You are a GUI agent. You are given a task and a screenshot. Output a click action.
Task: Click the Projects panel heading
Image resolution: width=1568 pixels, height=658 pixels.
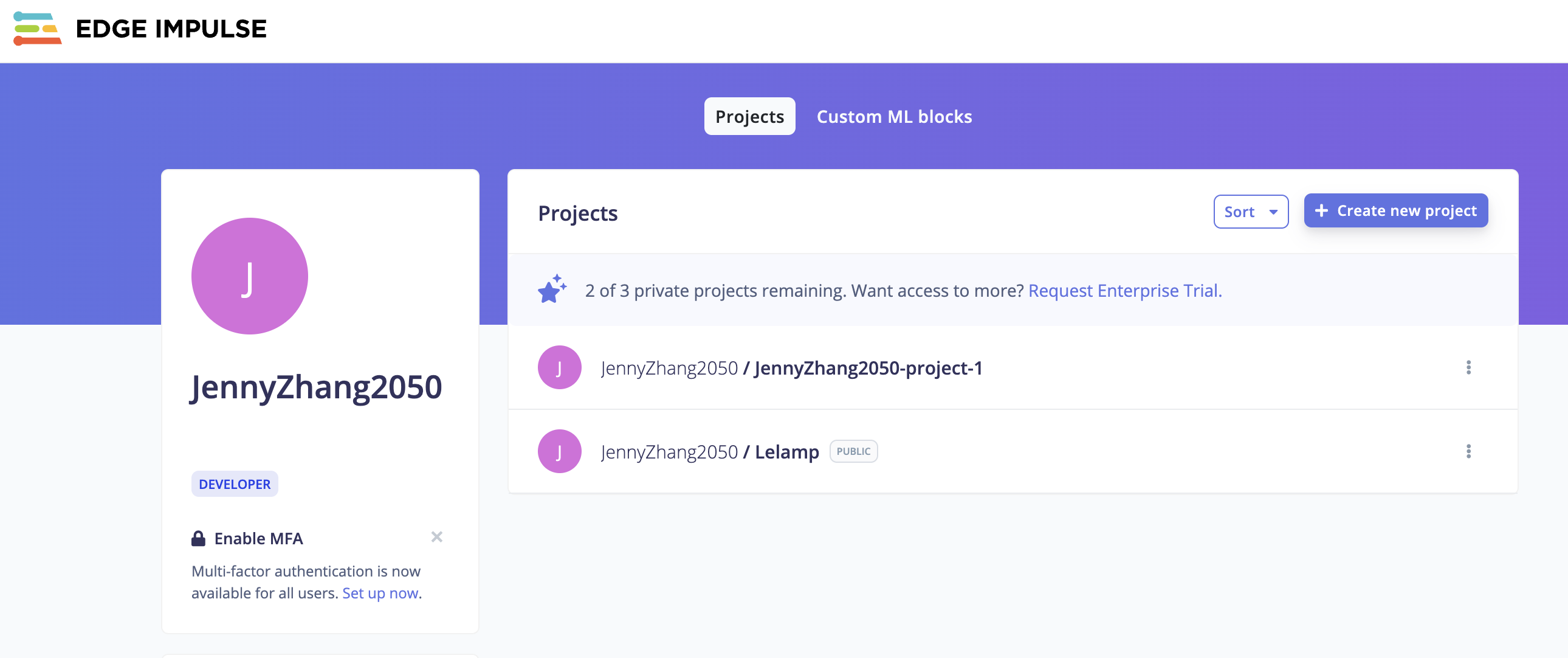pyautogui.click(x=577, y=213)
